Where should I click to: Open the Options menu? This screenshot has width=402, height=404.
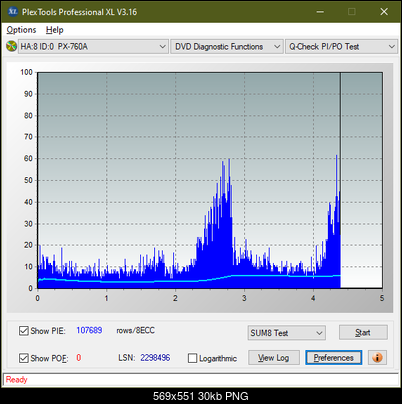[x=21, y=30]
